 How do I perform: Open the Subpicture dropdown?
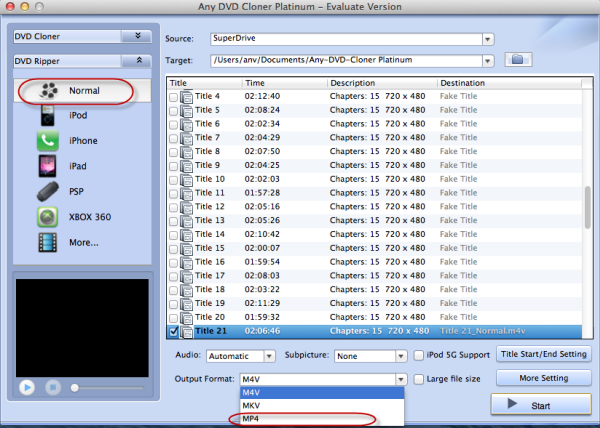tap(401, 356)
